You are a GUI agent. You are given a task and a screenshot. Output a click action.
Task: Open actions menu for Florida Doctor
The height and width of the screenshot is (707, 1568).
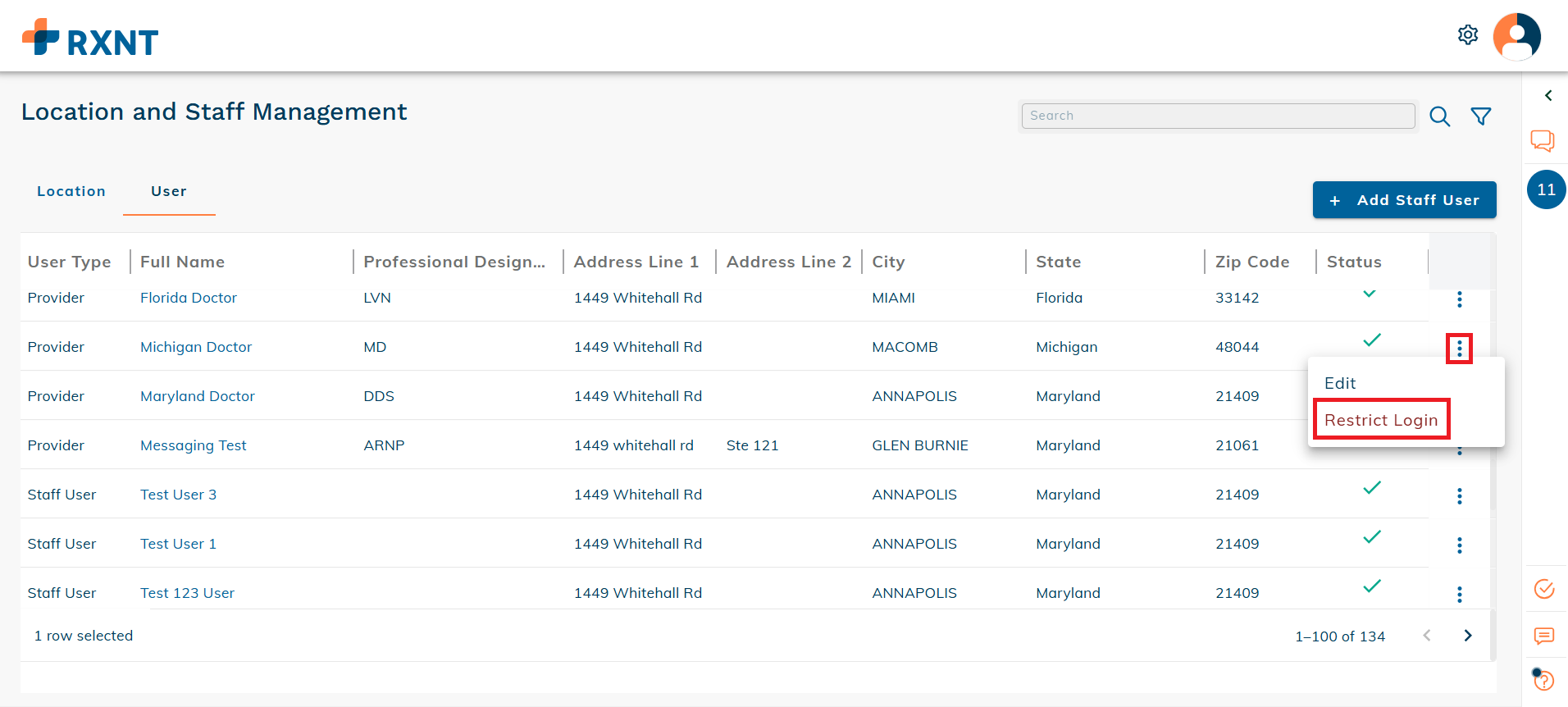pyautogui.click(x=1460, y=299)
